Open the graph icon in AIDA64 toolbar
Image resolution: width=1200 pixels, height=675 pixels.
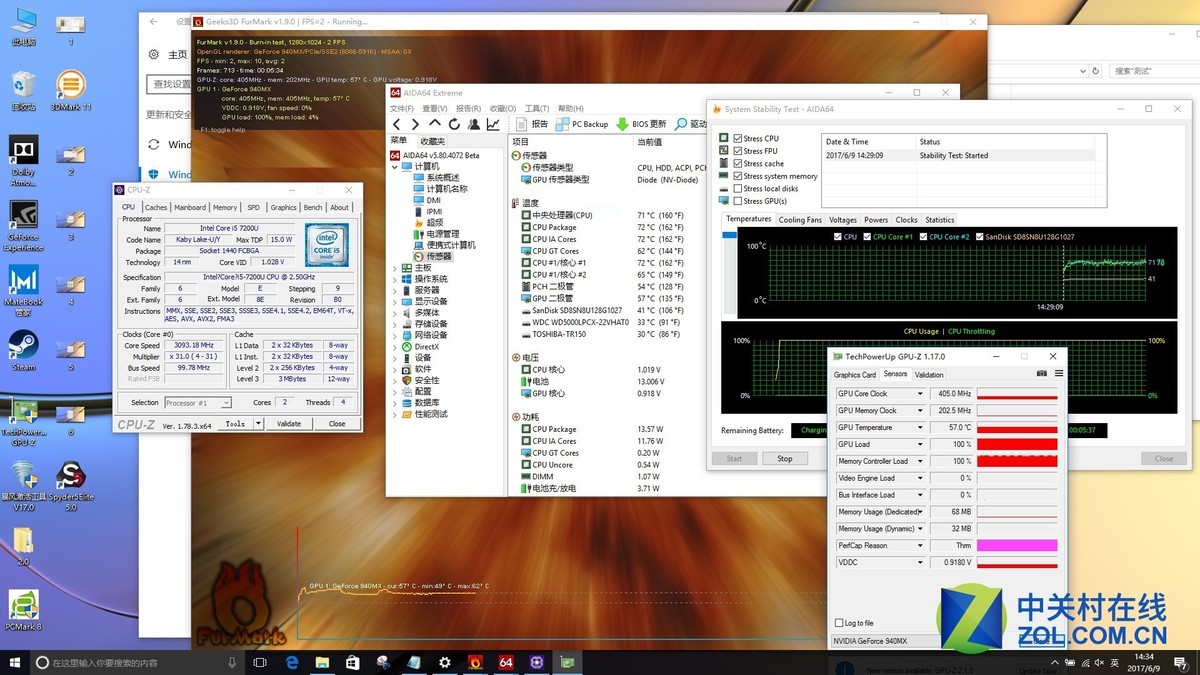point(493,124)
